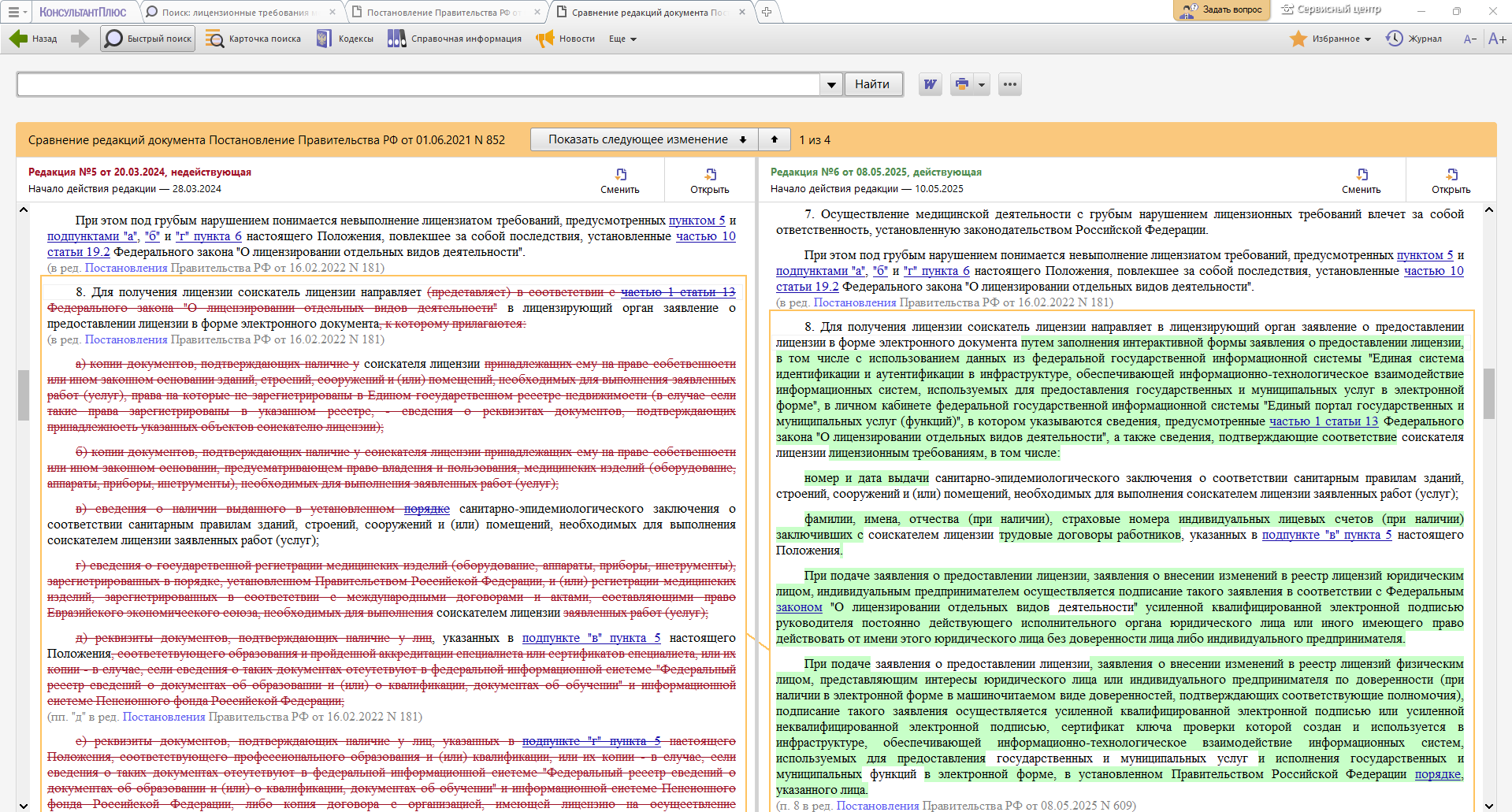Follow частью 1 статьи 13 link, right pane

1324,421
